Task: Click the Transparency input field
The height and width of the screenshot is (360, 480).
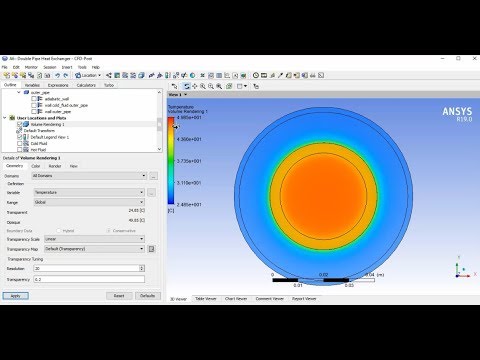Action: pyautogui.click(x=89, y=279)
